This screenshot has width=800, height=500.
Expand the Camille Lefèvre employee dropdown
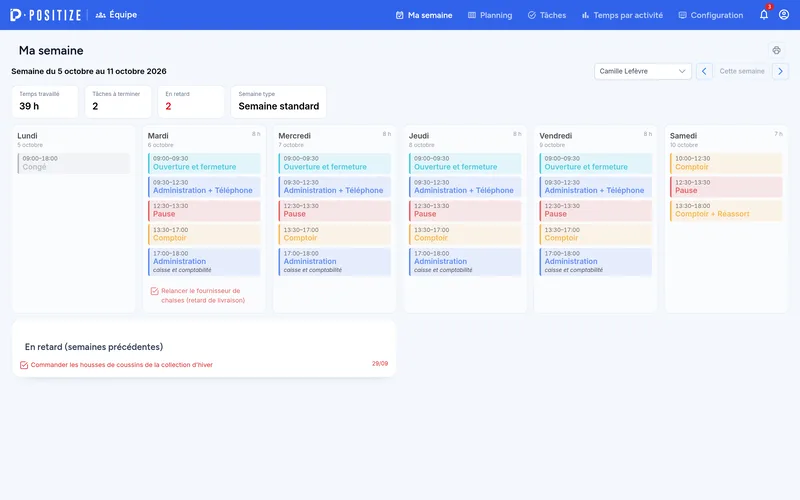point(642,71)
